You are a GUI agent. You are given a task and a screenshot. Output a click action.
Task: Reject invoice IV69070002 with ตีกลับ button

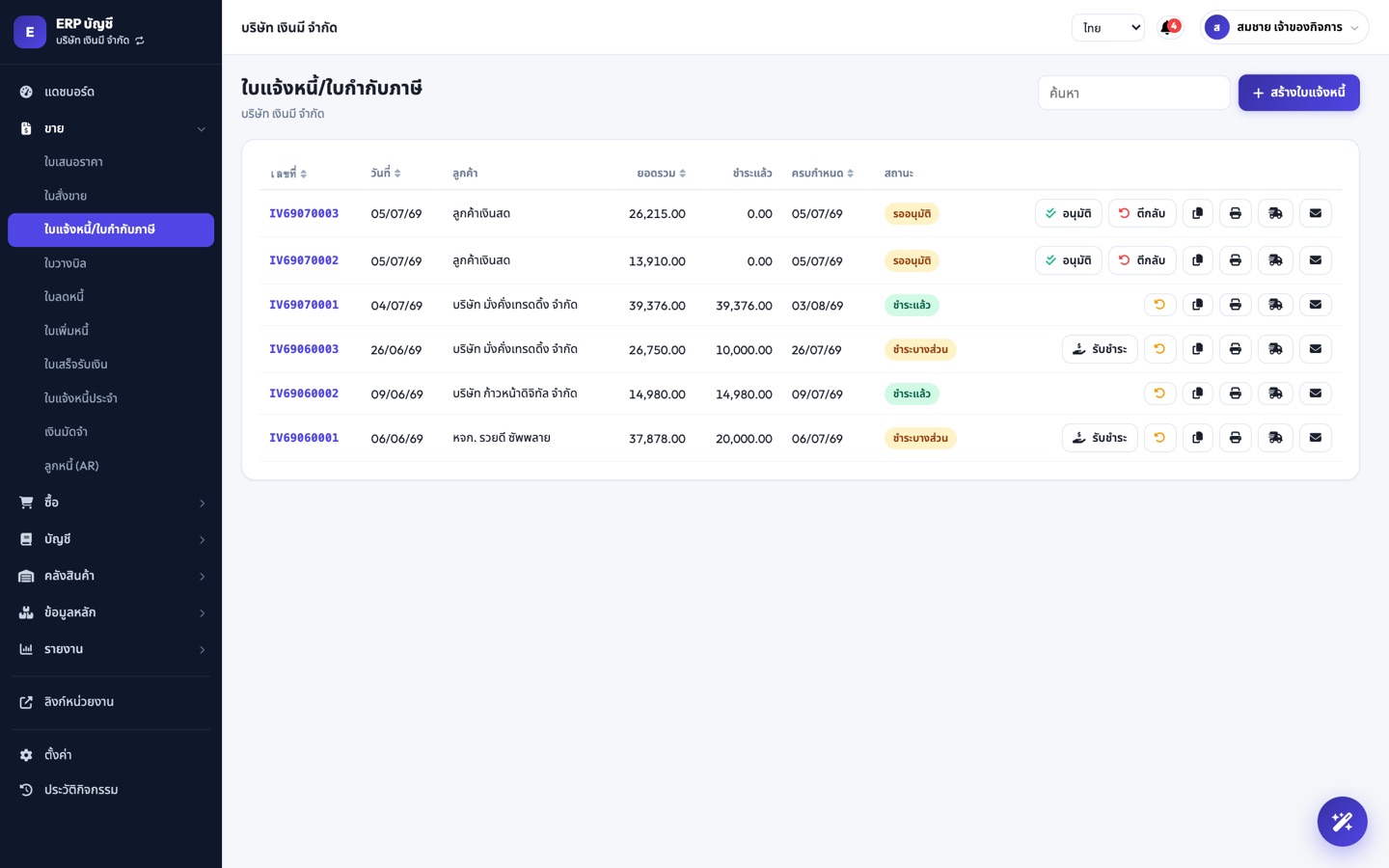(1142, 260)
